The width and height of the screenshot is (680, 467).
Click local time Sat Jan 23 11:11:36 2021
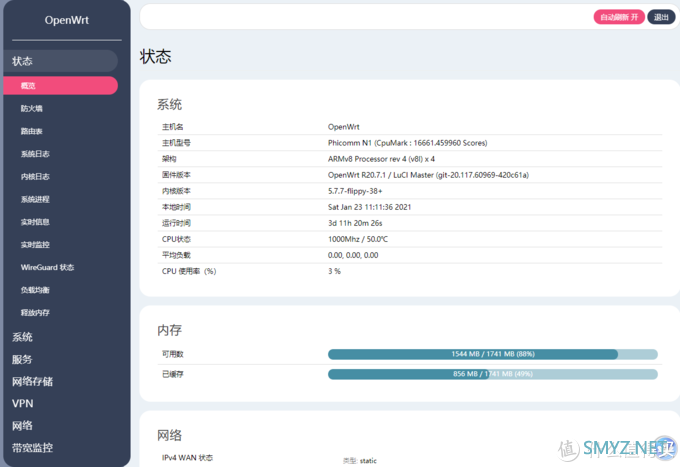pos(369,207)
